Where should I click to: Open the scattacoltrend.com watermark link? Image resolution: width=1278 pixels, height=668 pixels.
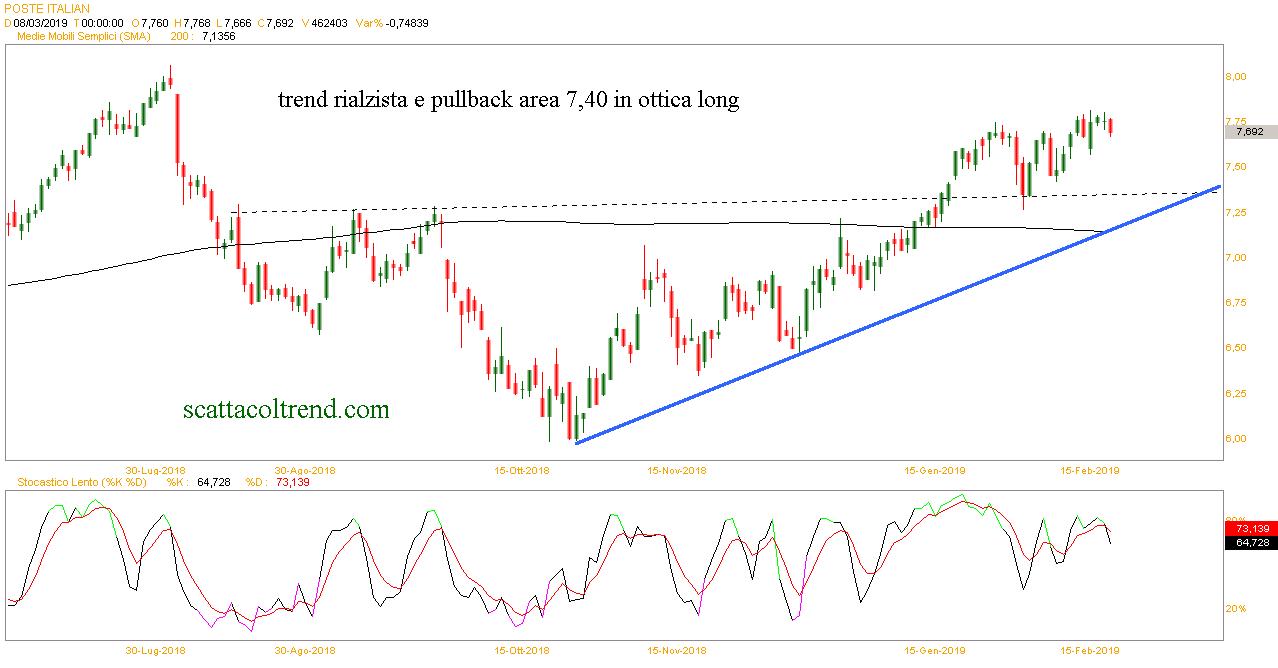click(x=286, y=409)
